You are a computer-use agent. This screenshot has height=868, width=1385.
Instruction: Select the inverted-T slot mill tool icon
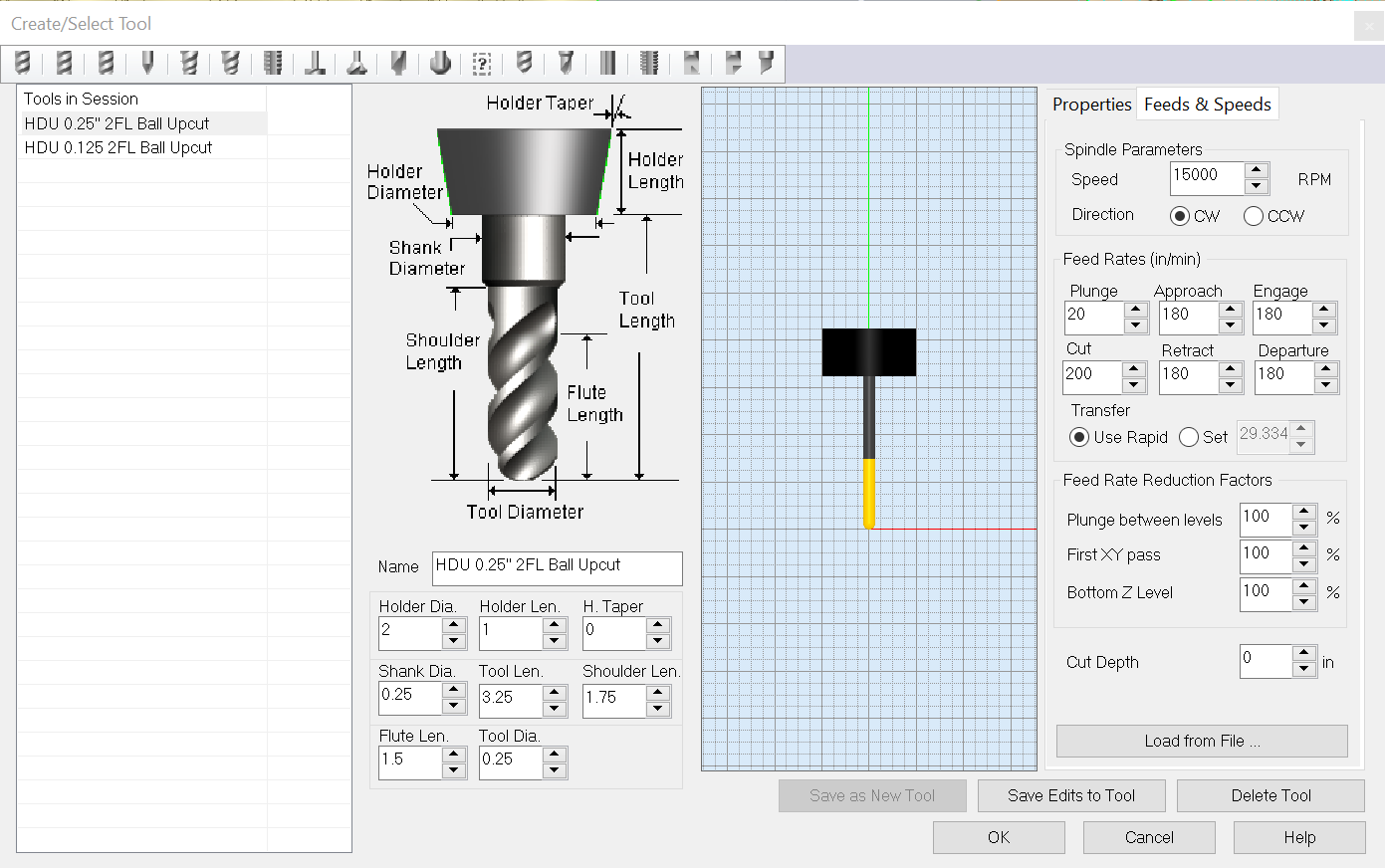click(x=315, y=64)
